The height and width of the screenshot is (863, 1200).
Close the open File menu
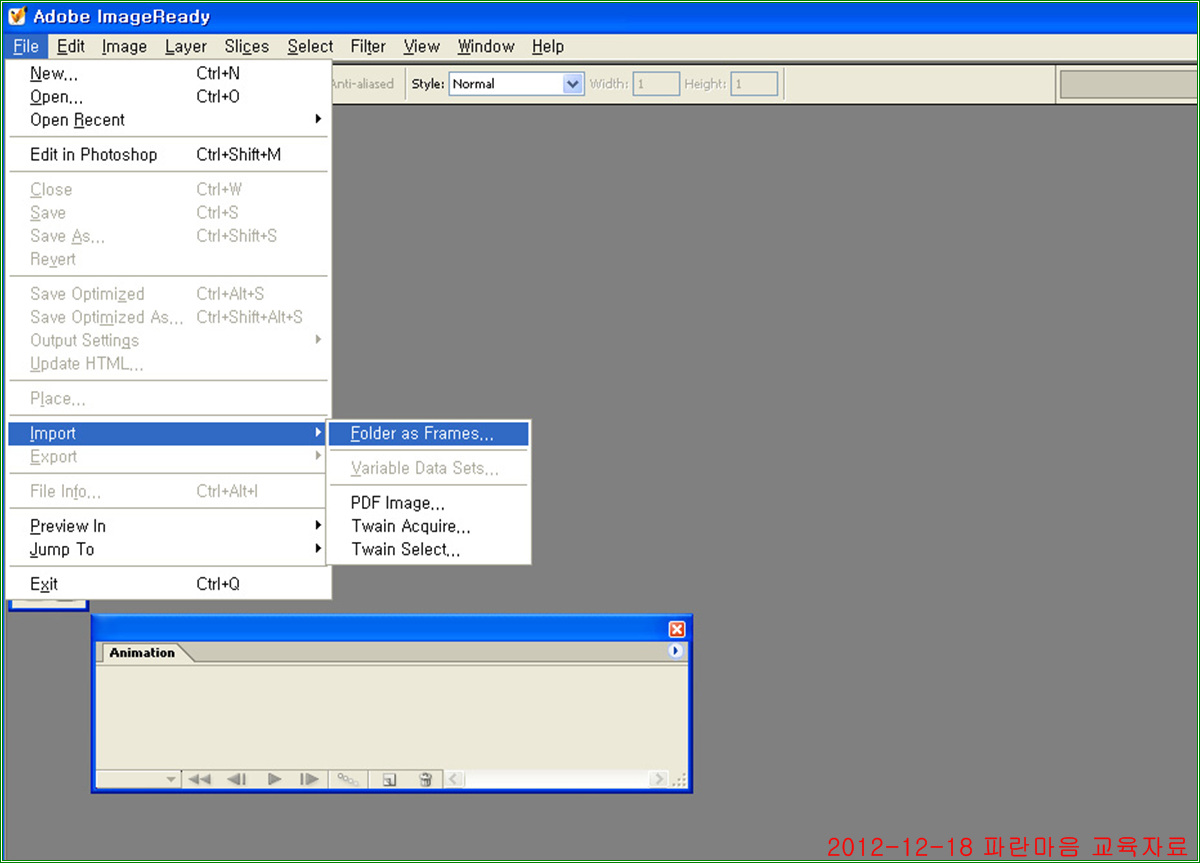(26, 46)
